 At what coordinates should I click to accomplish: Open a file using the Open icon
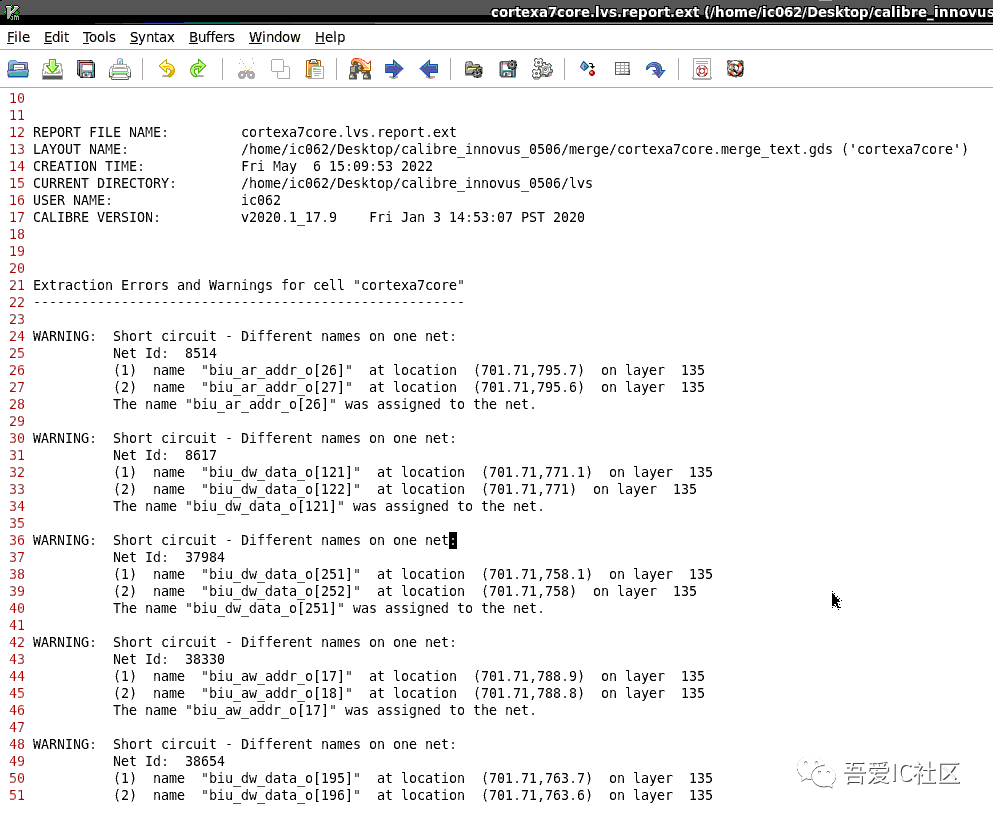(20, 68)
